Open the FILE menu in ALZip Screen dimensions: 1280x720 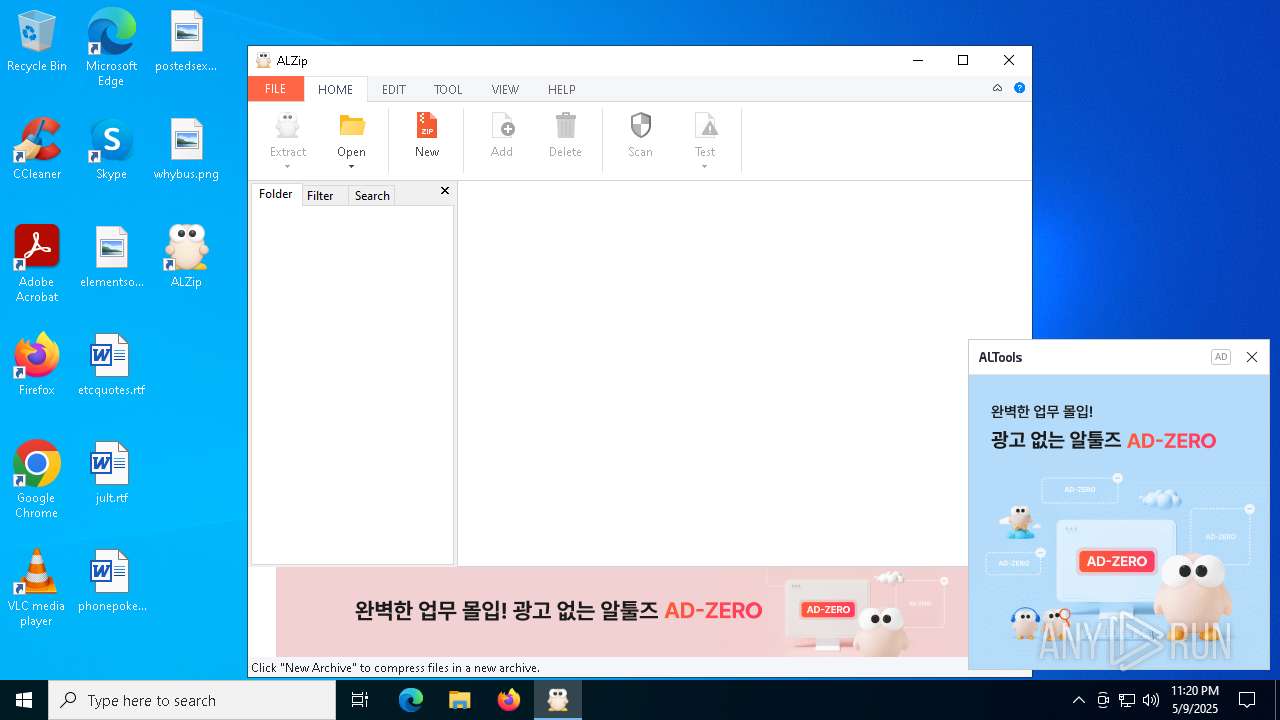tap(276, 89)
